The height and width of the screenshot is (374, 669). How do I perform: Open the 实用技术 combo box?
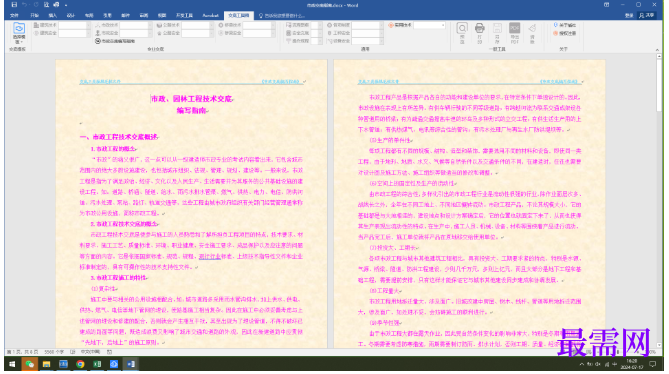coord(430,25)
